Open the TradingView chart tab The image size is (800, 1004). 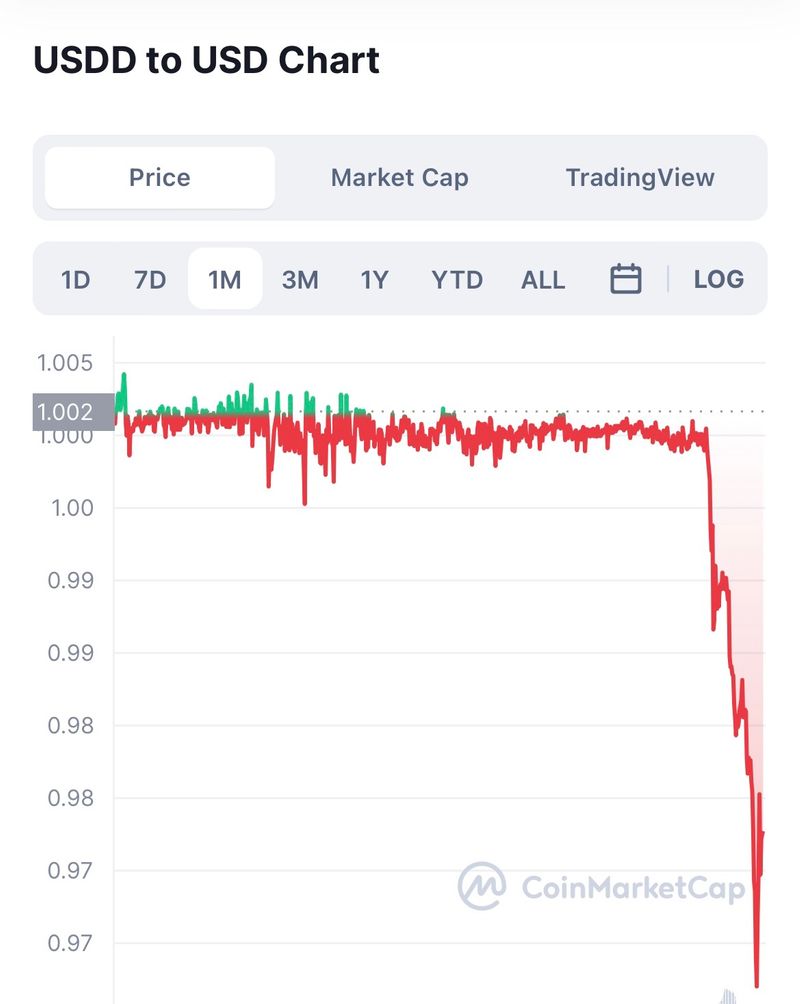(x=640, y=178)
